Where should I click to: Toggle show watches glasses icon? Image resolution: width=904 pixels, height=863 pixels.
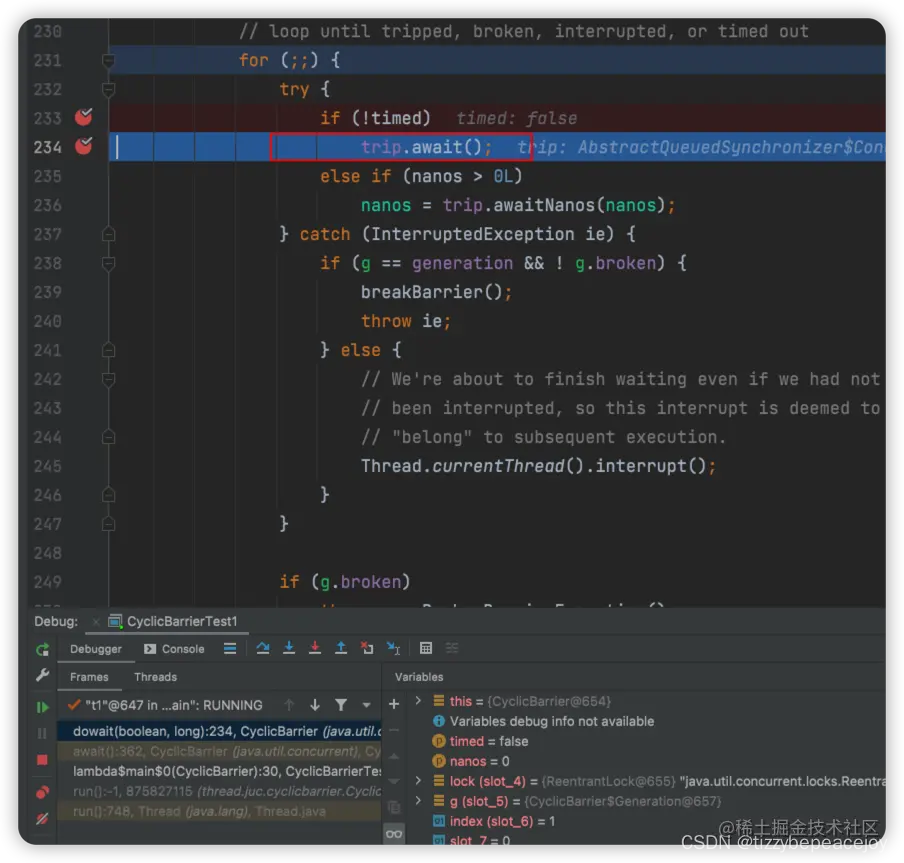[x=394, y=834]
